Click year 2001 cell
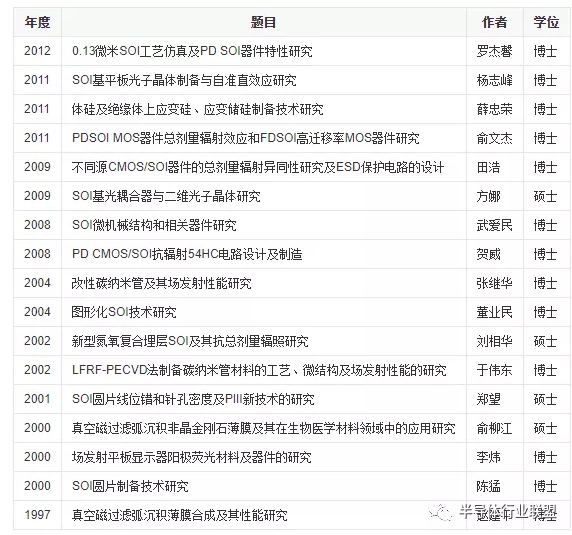 coord(37,399)
